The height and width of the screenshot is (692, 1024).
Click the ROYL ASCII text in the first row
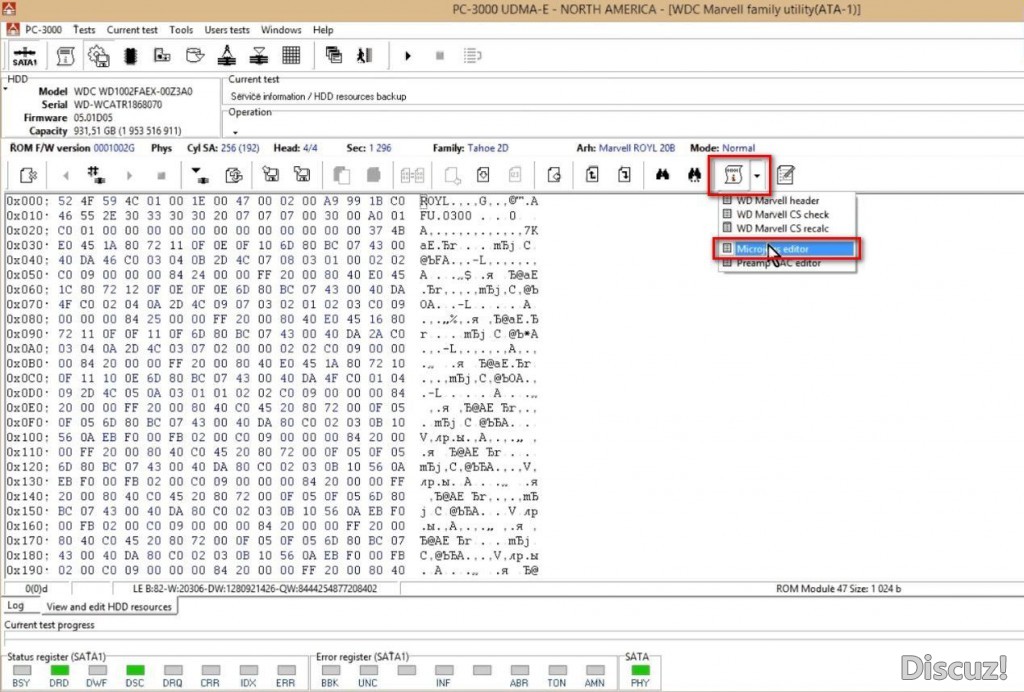pos(434,201)
